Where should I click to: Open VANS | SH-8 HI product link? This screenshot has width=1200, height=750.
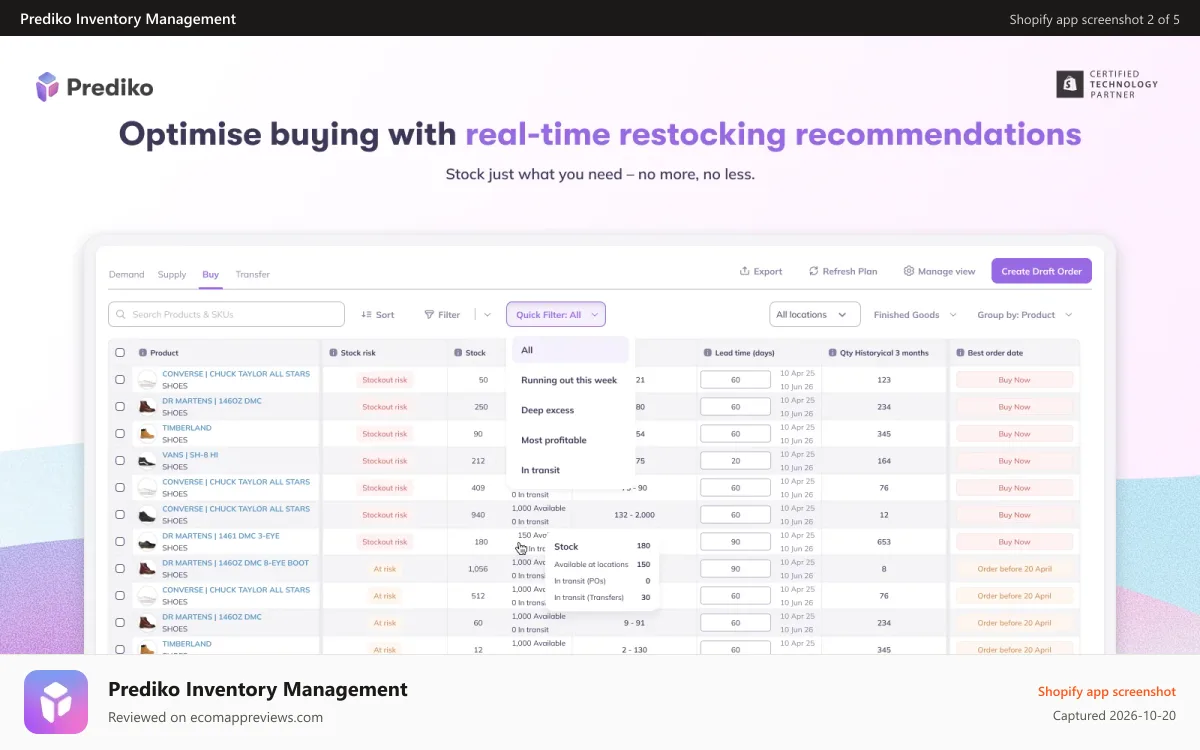tap(190, 455)
